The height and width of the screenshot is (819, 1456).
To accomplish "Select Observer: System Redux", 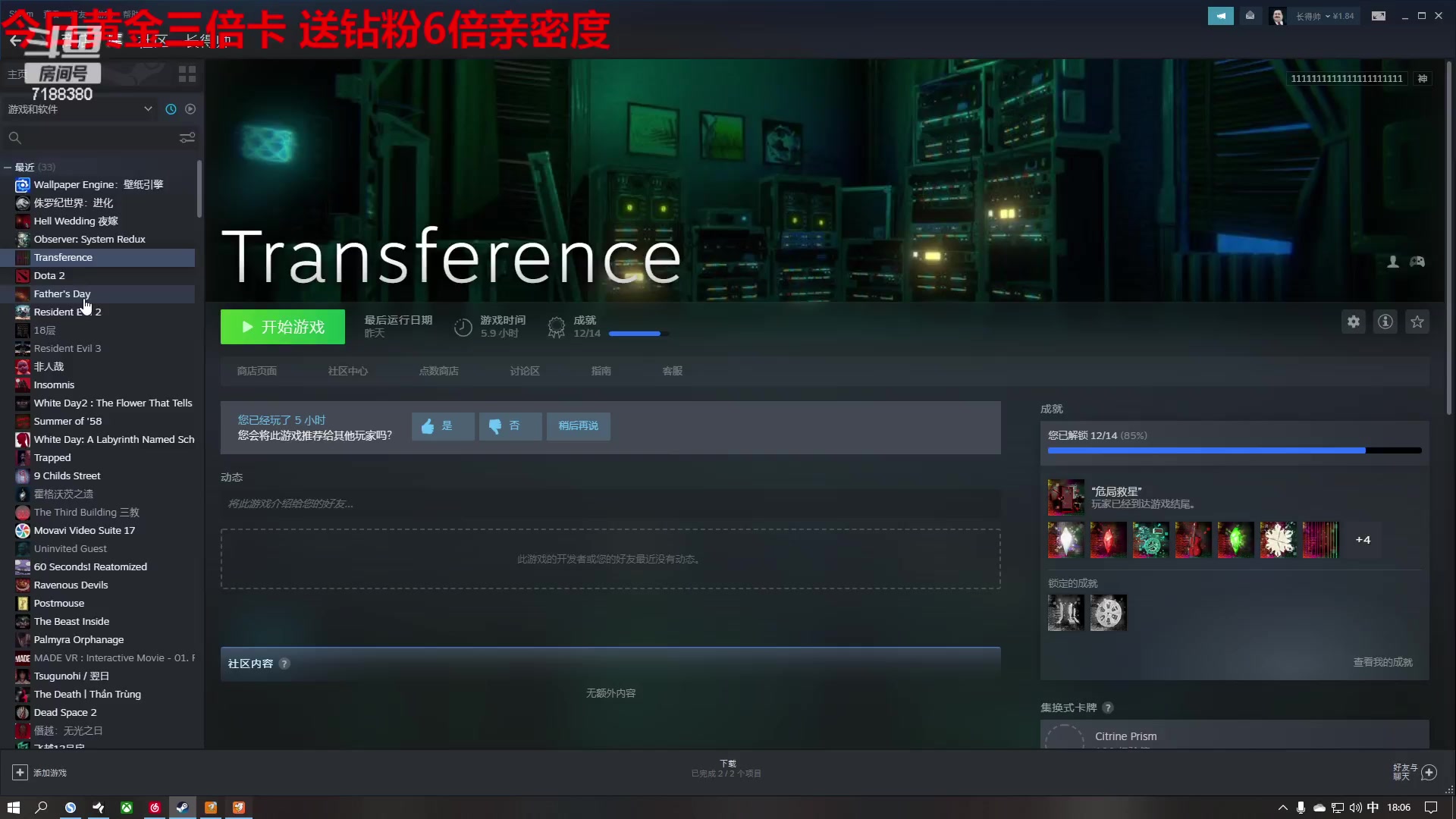I will [x=99, y=239].
